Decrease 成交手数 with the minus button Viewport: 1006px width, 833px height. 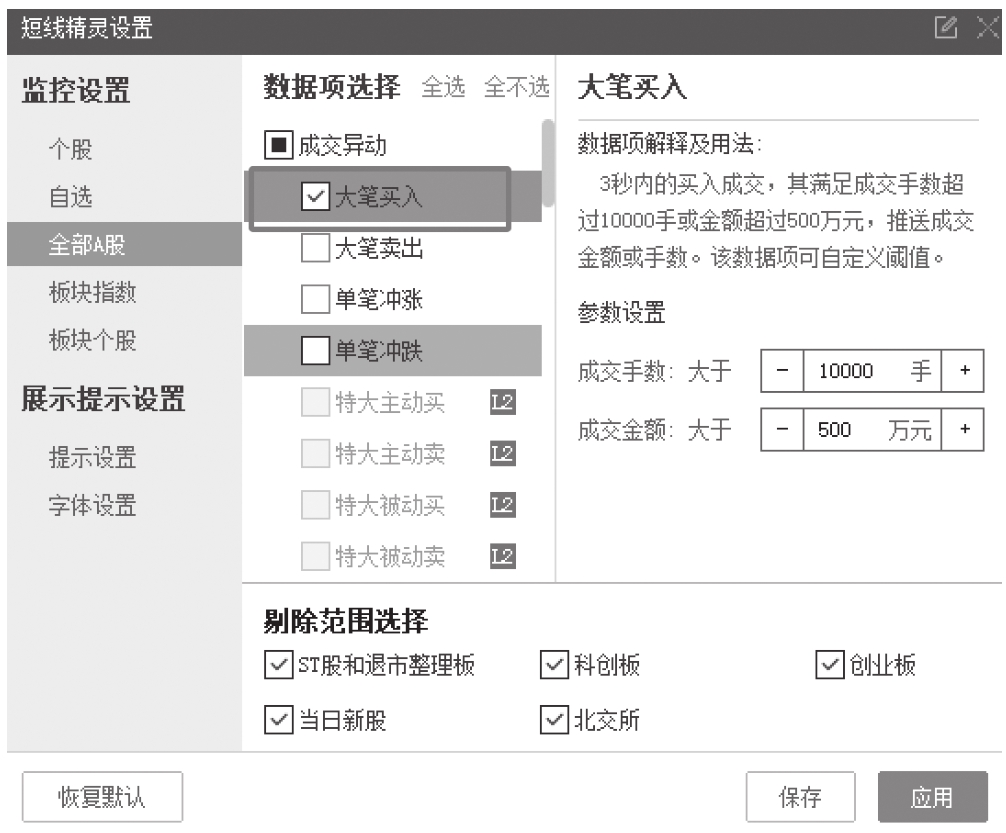point(782,370)
